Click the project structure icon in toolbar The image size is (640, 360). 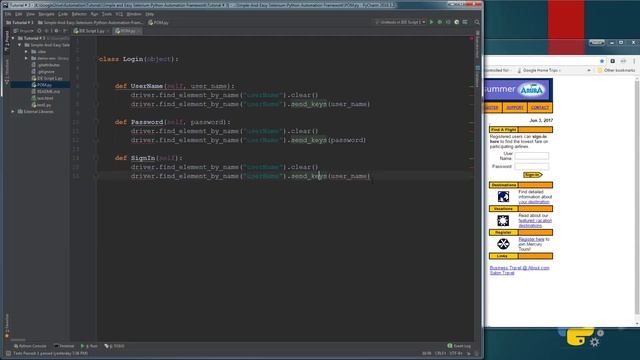tap(465, 22)
